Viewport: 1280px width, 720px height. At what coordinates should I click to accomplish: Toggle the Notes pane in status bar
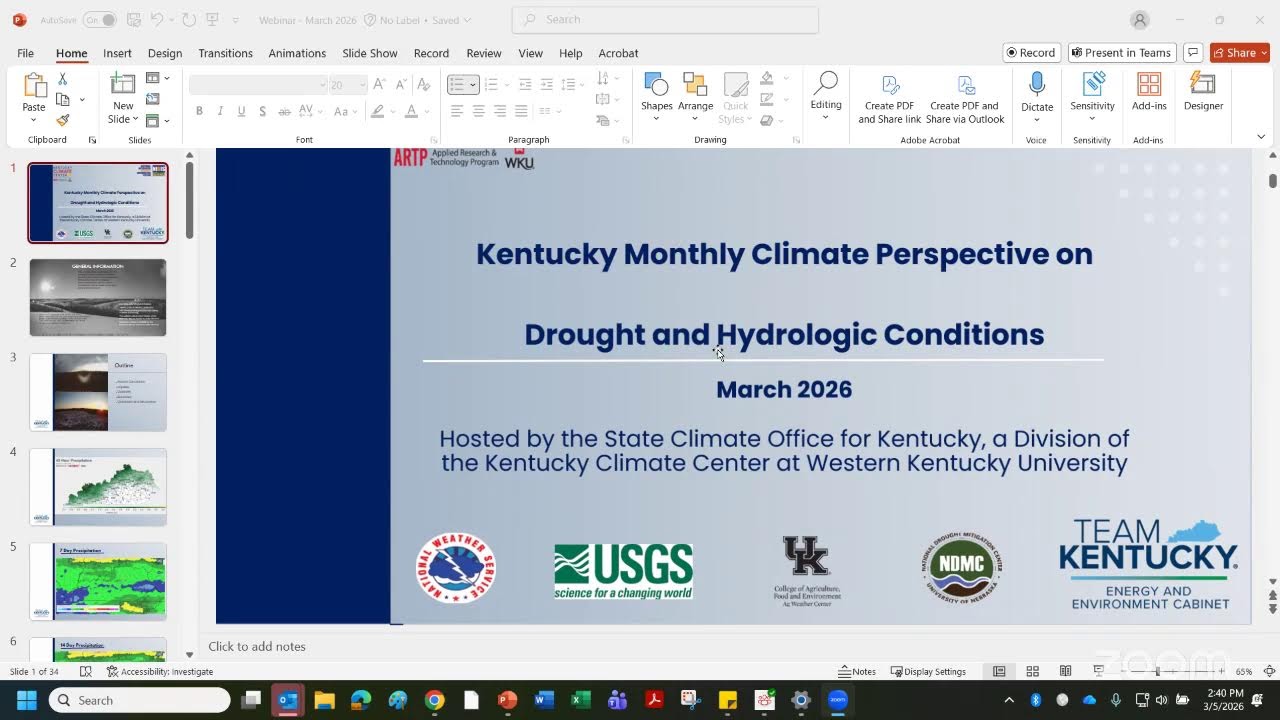point(857,672)
